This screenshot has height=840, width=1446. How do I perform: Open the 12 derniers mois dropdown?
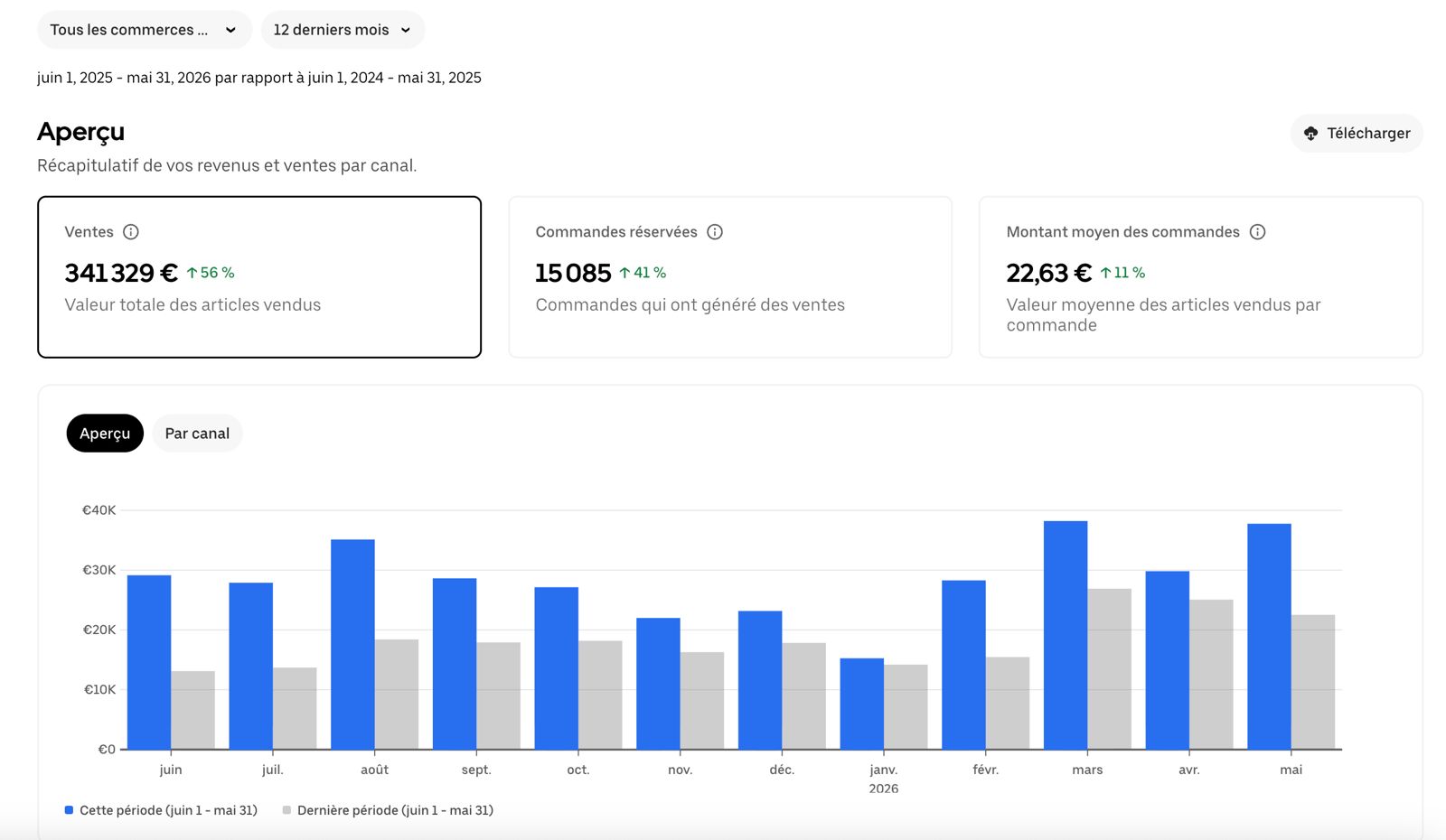click(x=343, y=30)
